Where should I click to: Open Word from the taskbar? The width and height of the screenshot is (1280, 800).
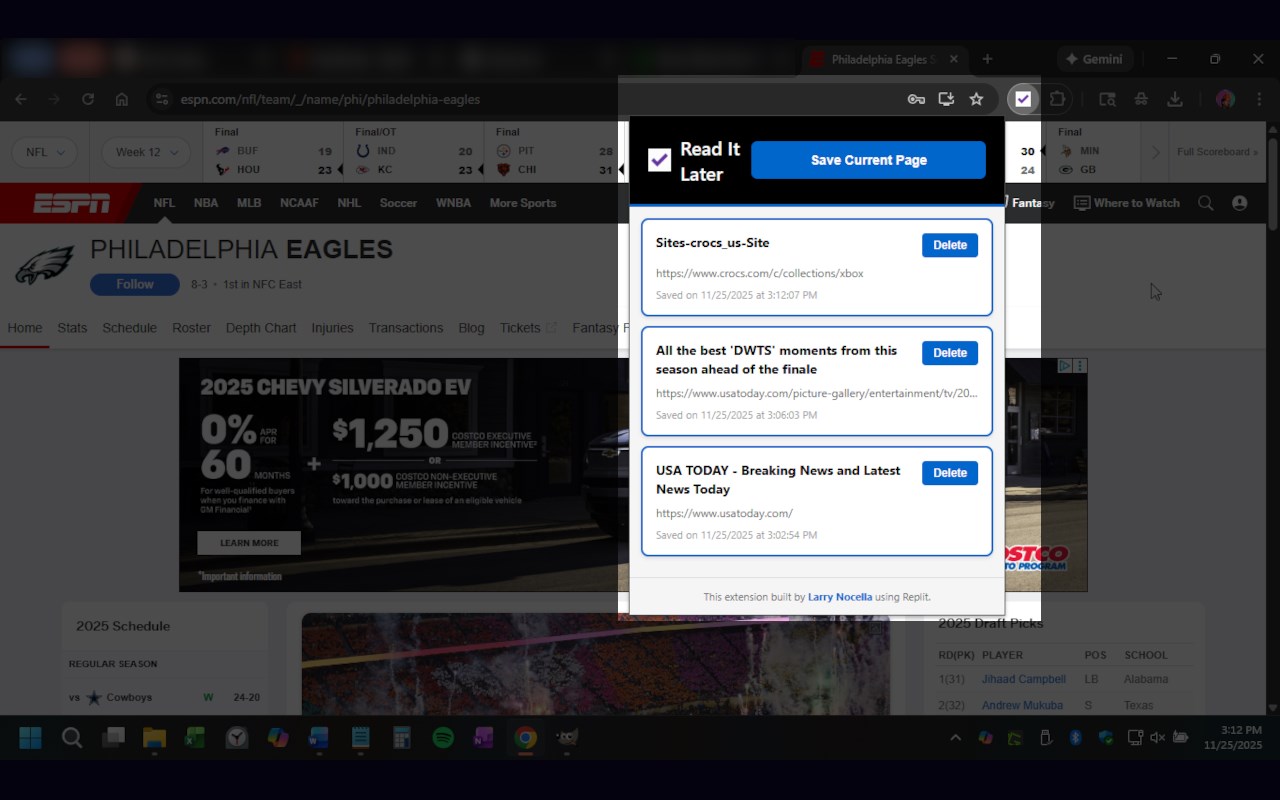click(319, 738)
